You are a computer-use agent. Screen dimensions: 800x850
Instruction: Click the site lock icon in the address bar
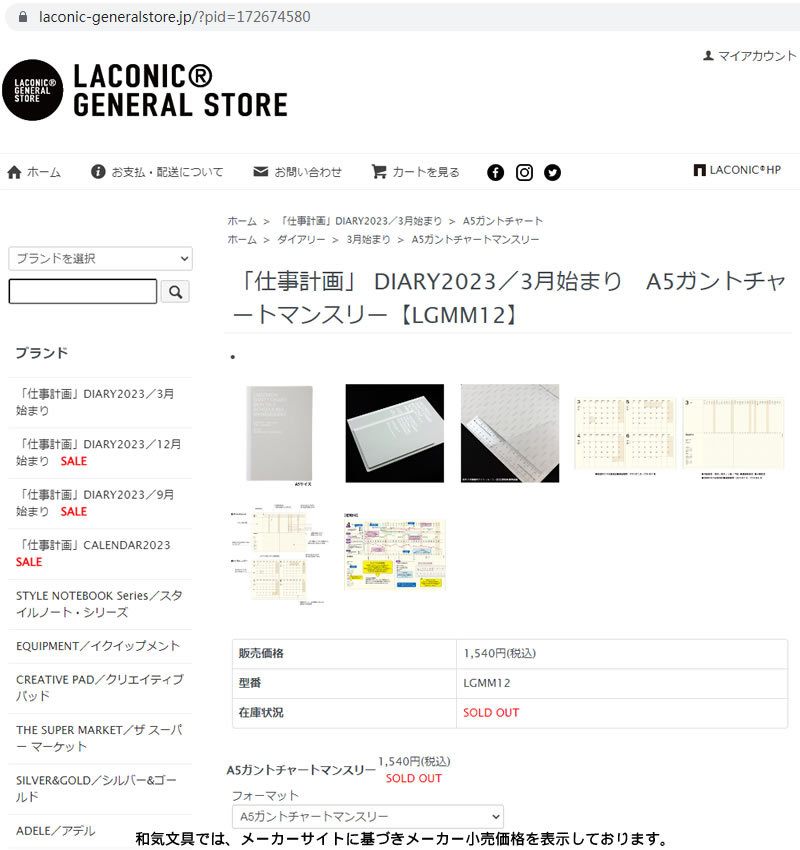pyautogui.click(x=23, y=17)
